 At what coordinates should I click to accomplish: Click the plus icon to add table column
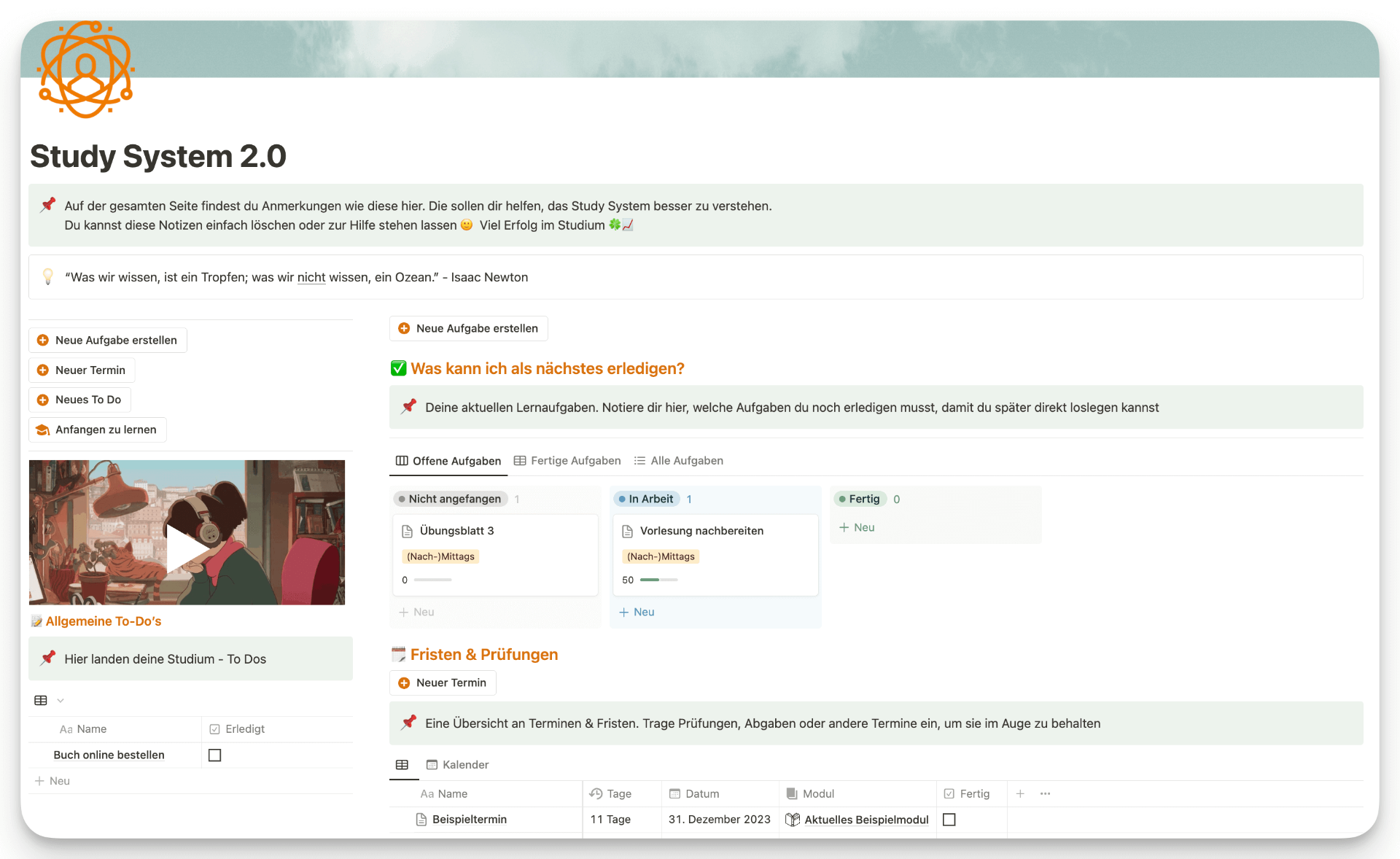pyautogui.click(x=1020, y=793)
